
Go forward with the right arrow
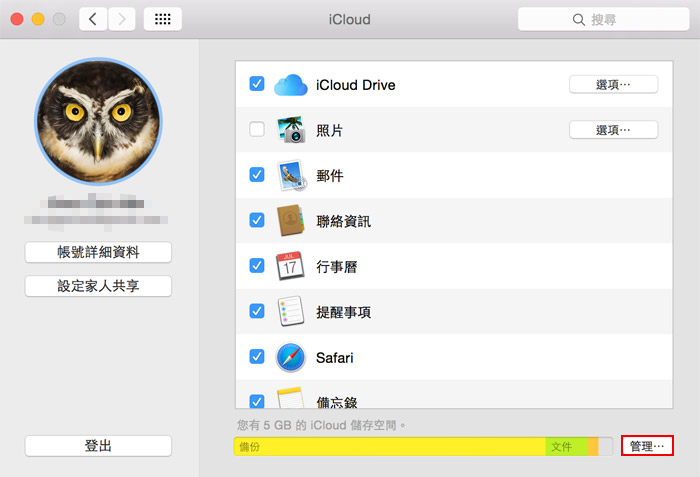pos(121,19)
